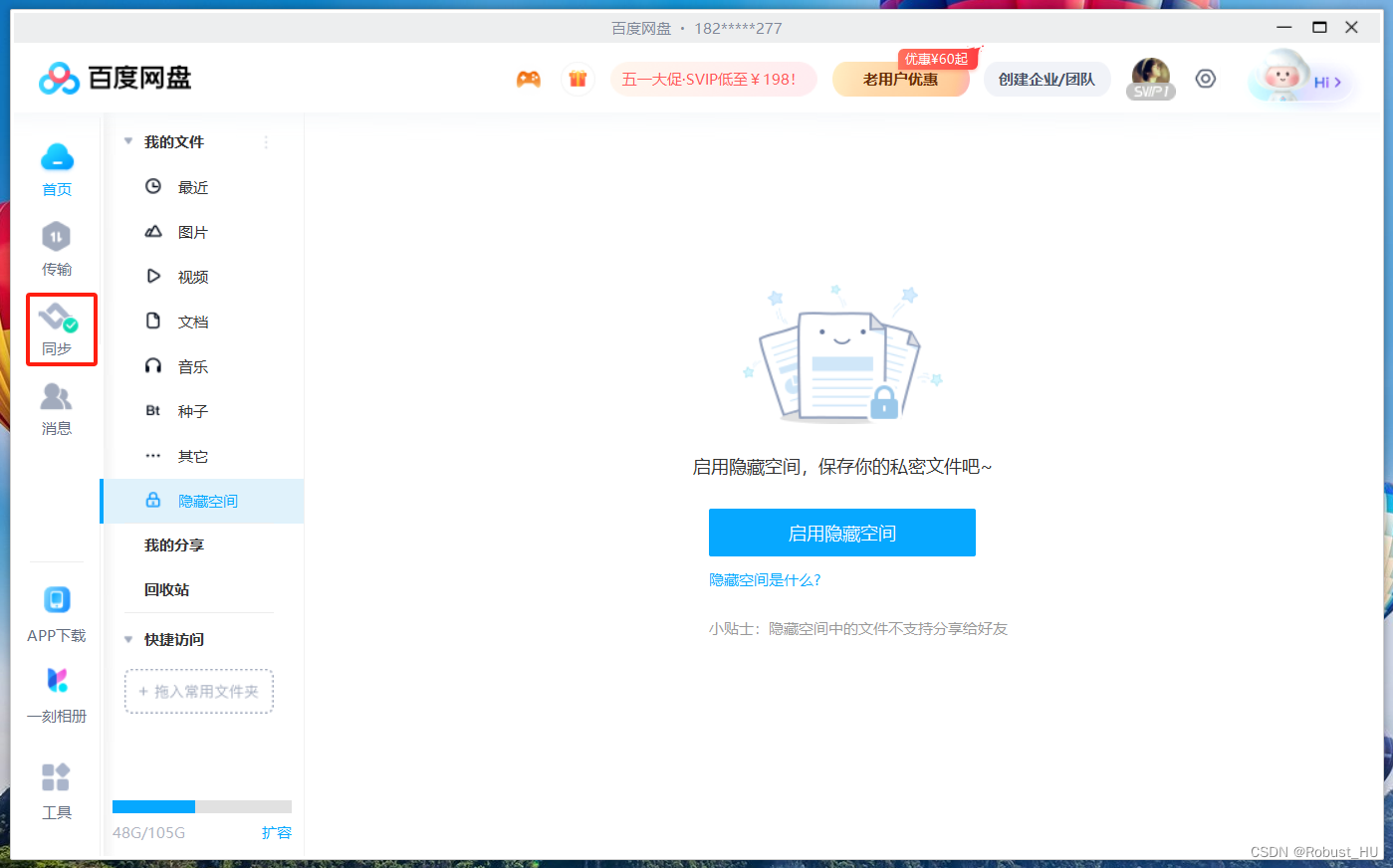Image resolution: width=1393 pixels, height=868 pixels.
Task: Maximize the 百度网盘 window
Action: [1319, 27]
